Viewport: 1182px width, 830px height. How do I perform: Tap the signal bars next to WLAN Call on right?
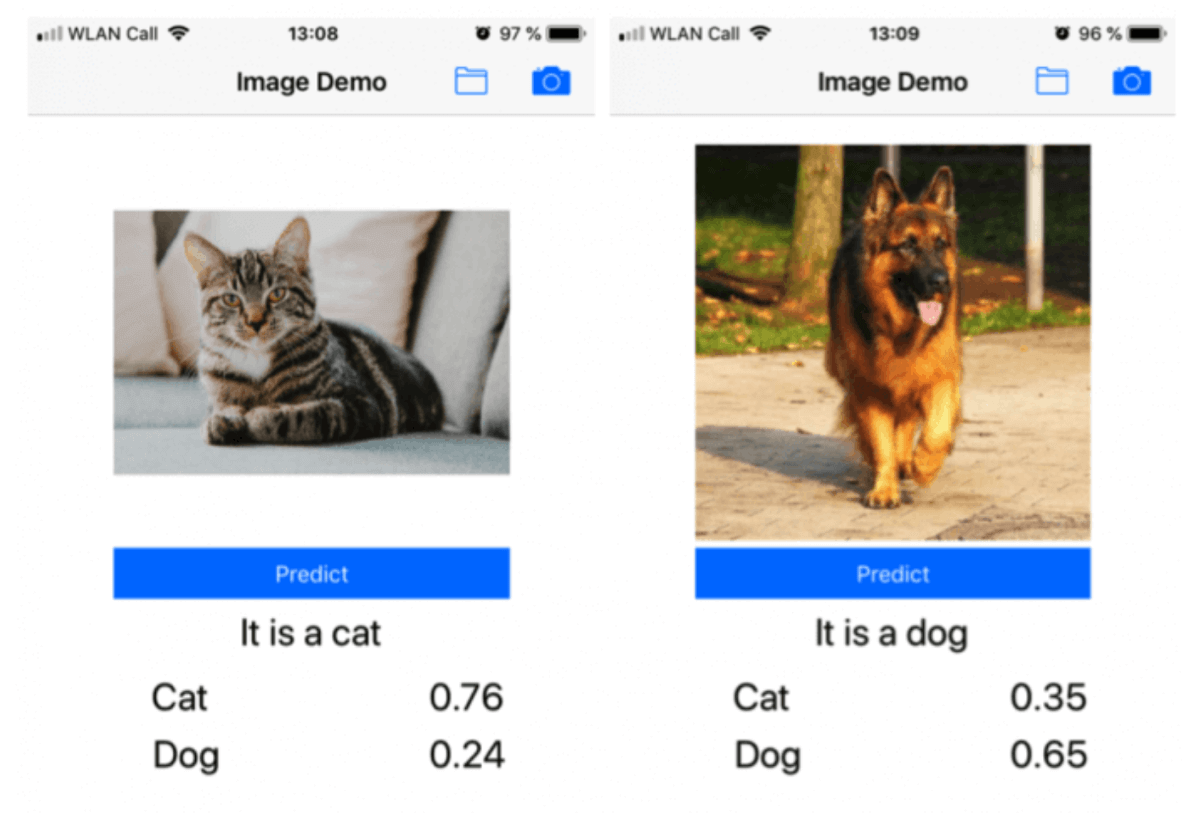point(632,34)
